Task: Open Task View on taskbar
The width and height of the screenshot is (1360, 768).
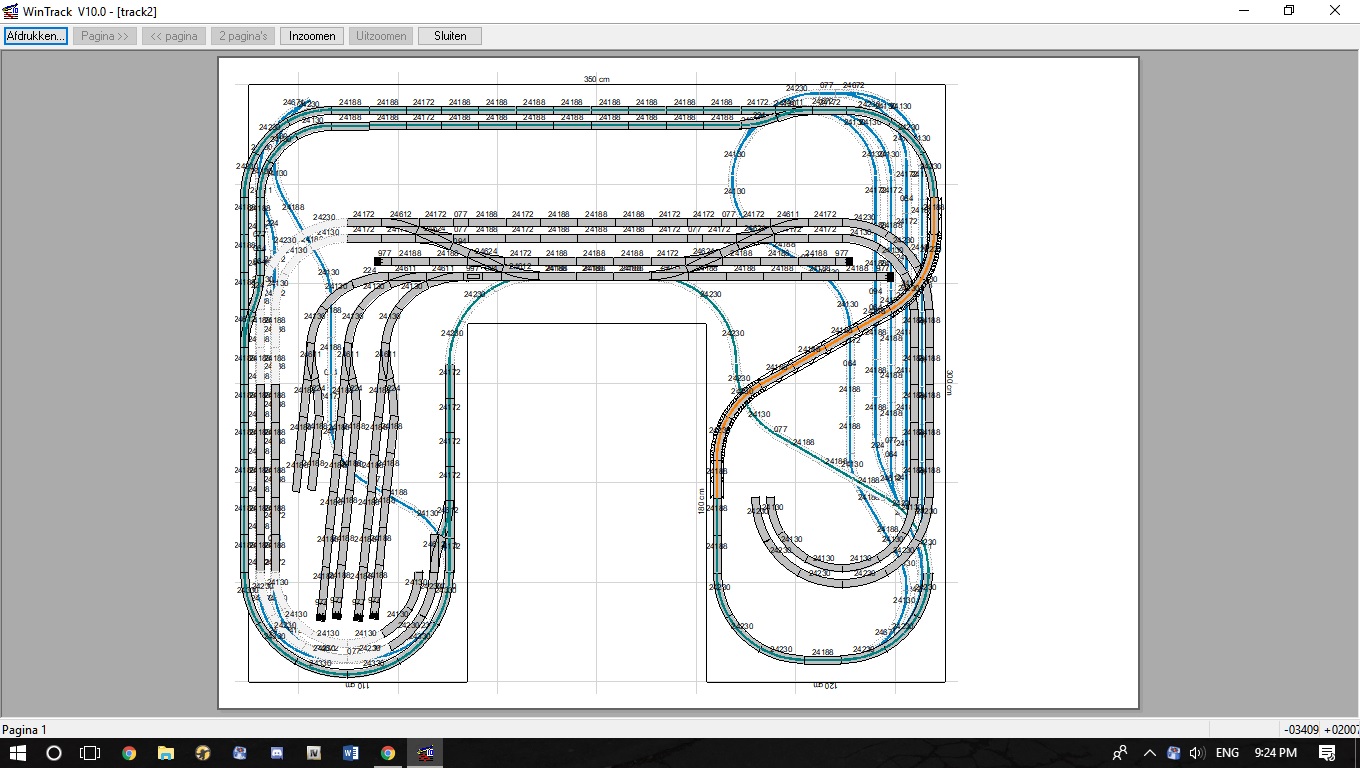Action: click(90, 753)
